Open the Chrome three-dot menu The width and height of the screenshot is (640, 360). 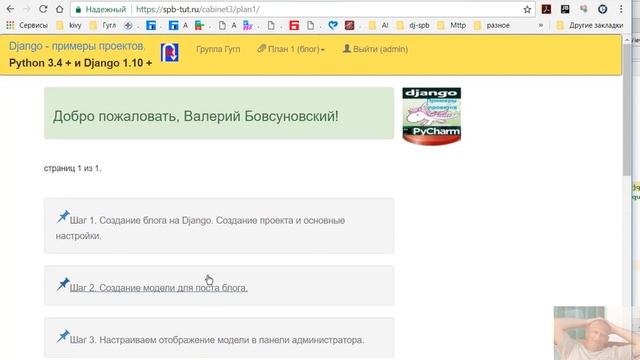pos(621,9)
